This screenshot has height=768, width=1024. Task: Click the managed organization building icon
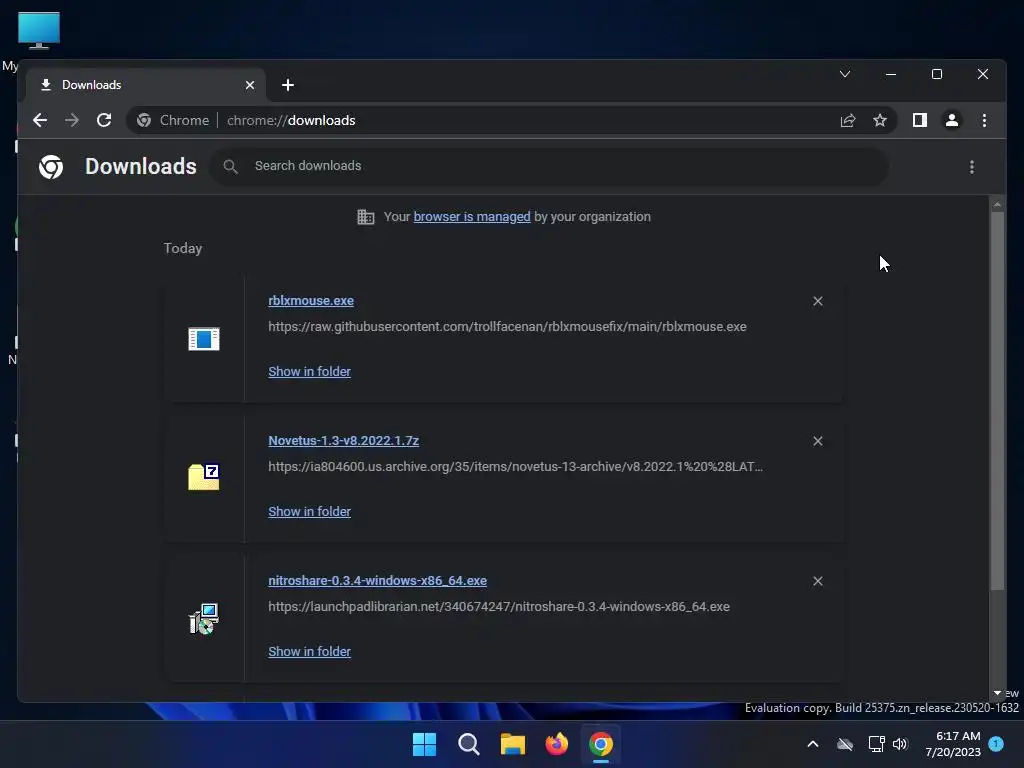(366, 217)
